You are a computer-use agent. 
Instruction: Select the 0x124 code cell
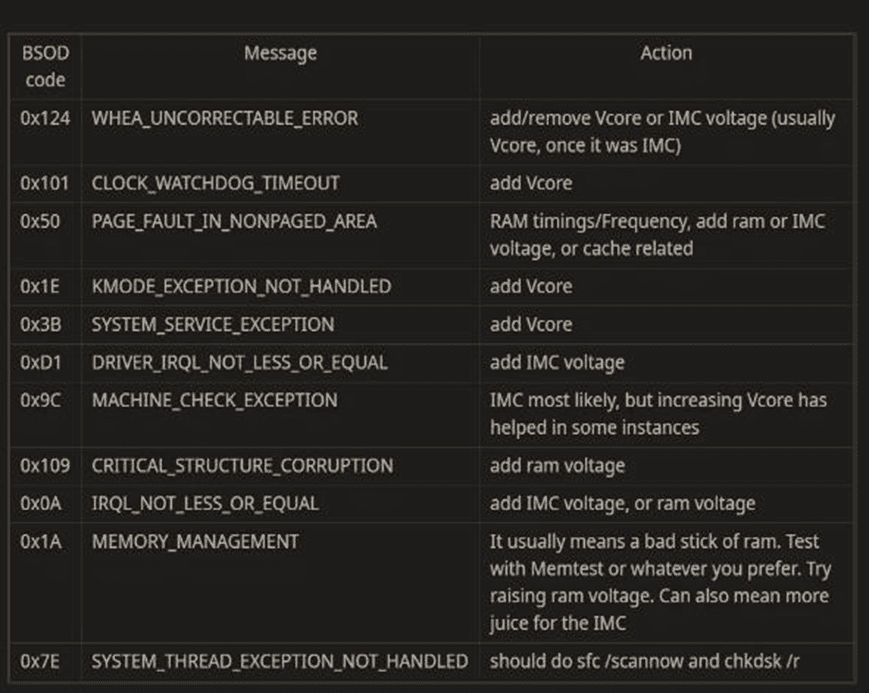(45, 118)
